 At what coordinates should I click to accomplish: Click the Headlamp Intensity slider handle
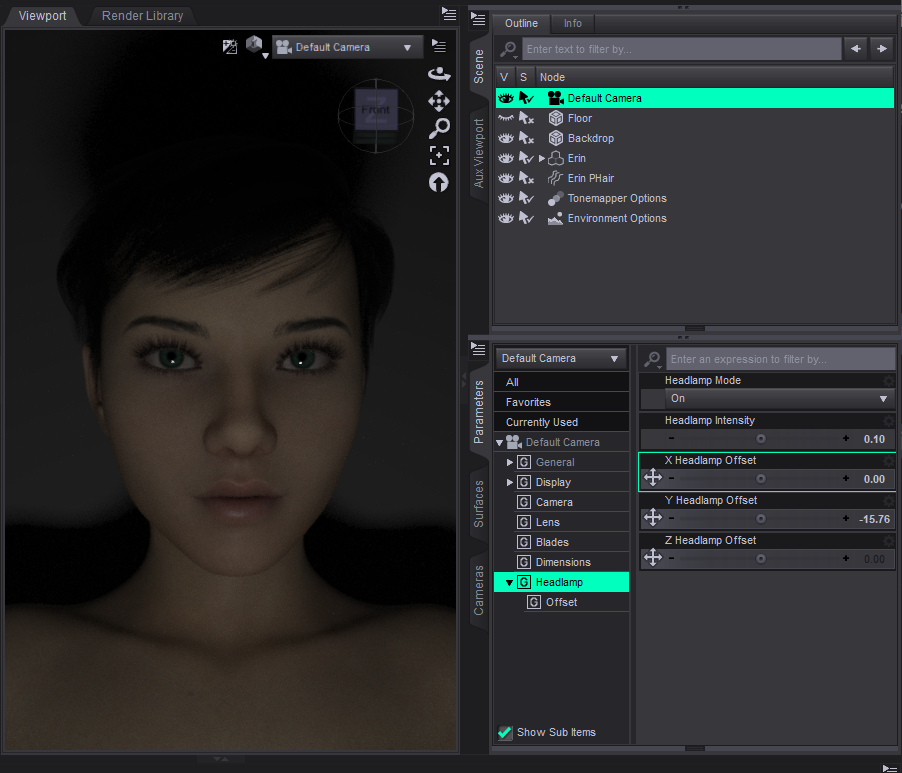tap(761, 438)
